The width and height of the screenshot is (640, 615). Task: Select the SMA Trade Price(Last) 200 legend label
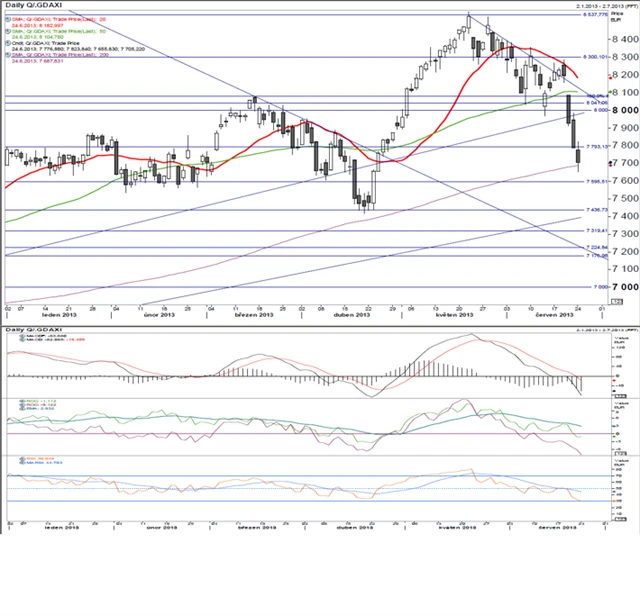point(60,55)
